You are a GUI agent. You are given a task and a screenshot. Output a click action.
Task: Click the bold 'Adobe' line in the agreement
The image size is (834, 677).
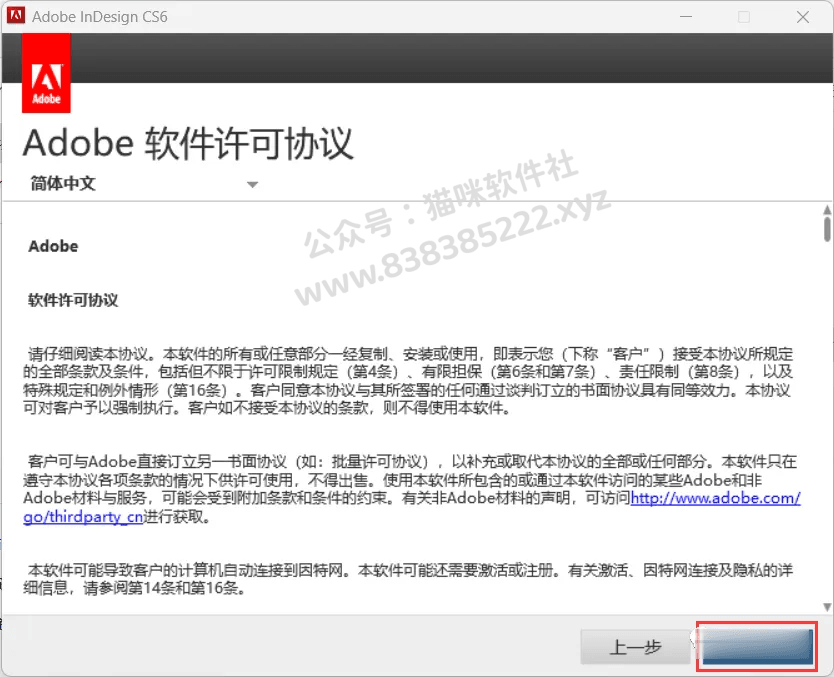point(53,246)
